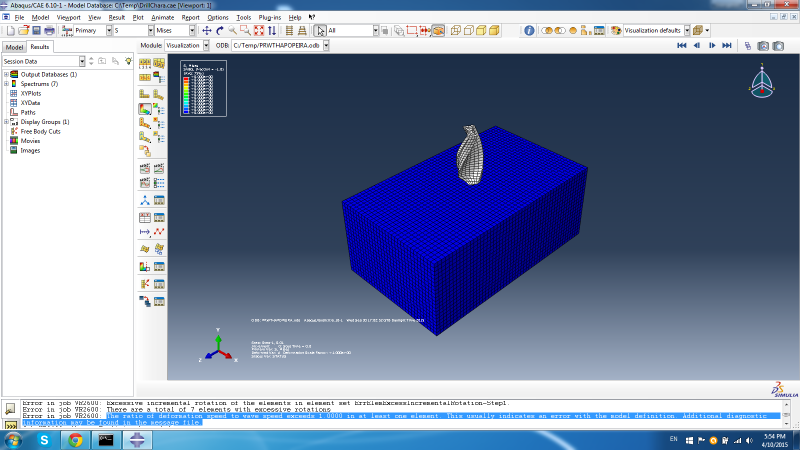
Task: Open the Viewport menu
Action: 68,17
